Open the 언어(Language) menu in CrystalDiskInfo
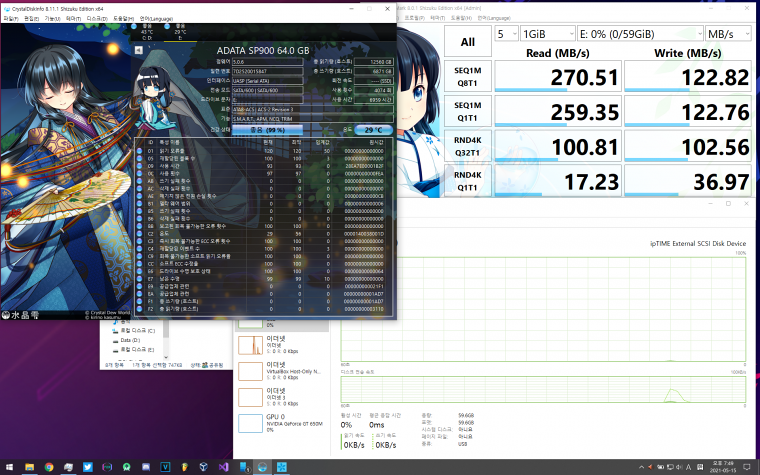Screen dimensions: 760x475 [156, 18]
